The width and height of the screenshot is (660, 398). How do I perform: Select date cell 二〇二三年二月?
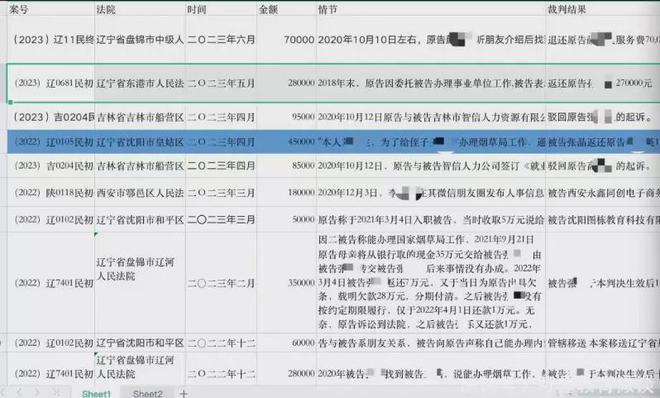(x=221, y=283)
